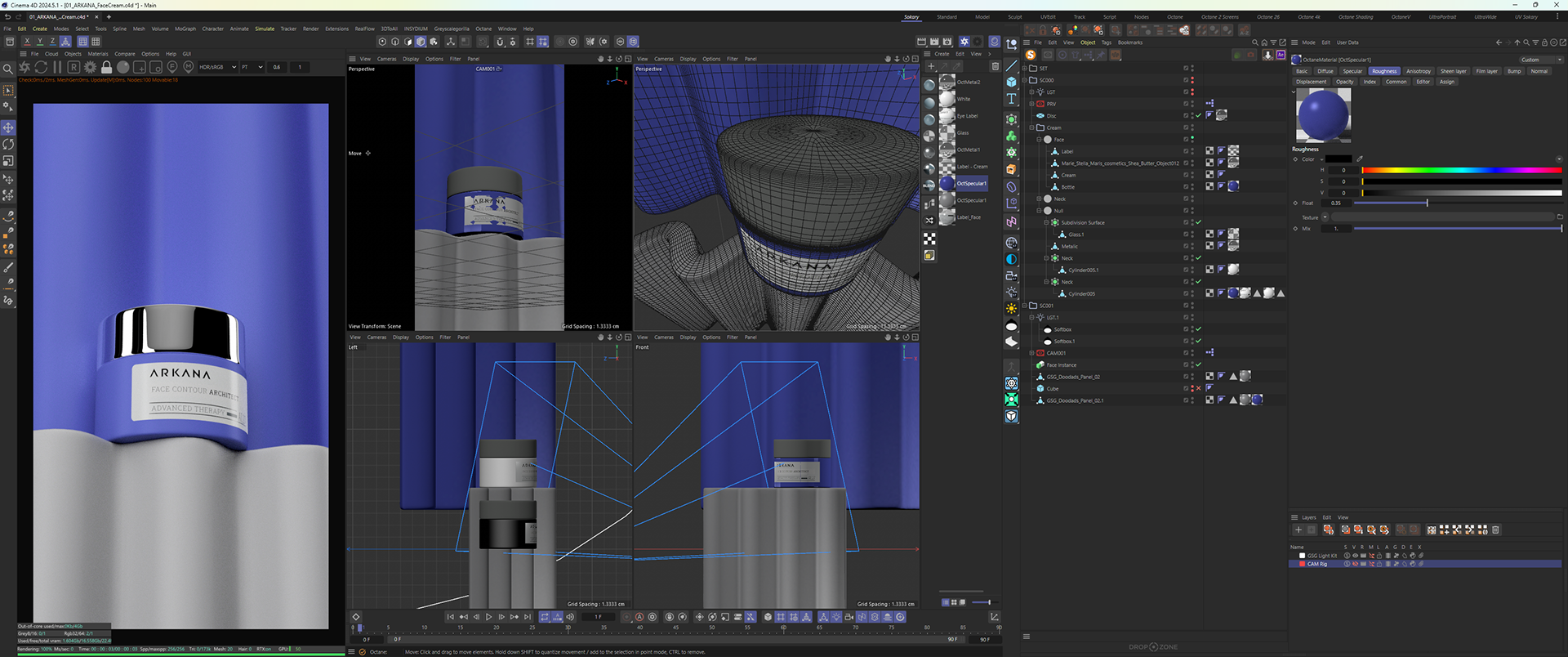The image size is (1568, 657).
Task: Click the Octane clay mode sphere icon
Action: click(x=122, y=67)
